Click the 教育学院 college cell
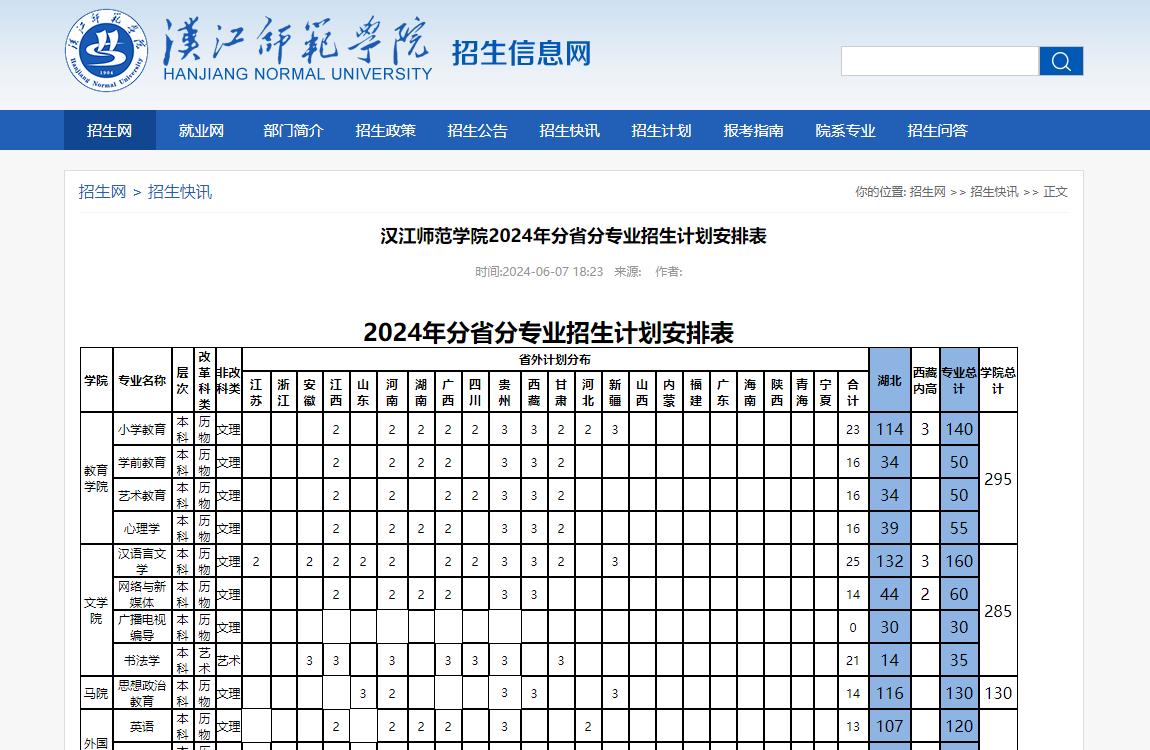The height and width of the screenshot is (750, 1150). coord(96,479)
